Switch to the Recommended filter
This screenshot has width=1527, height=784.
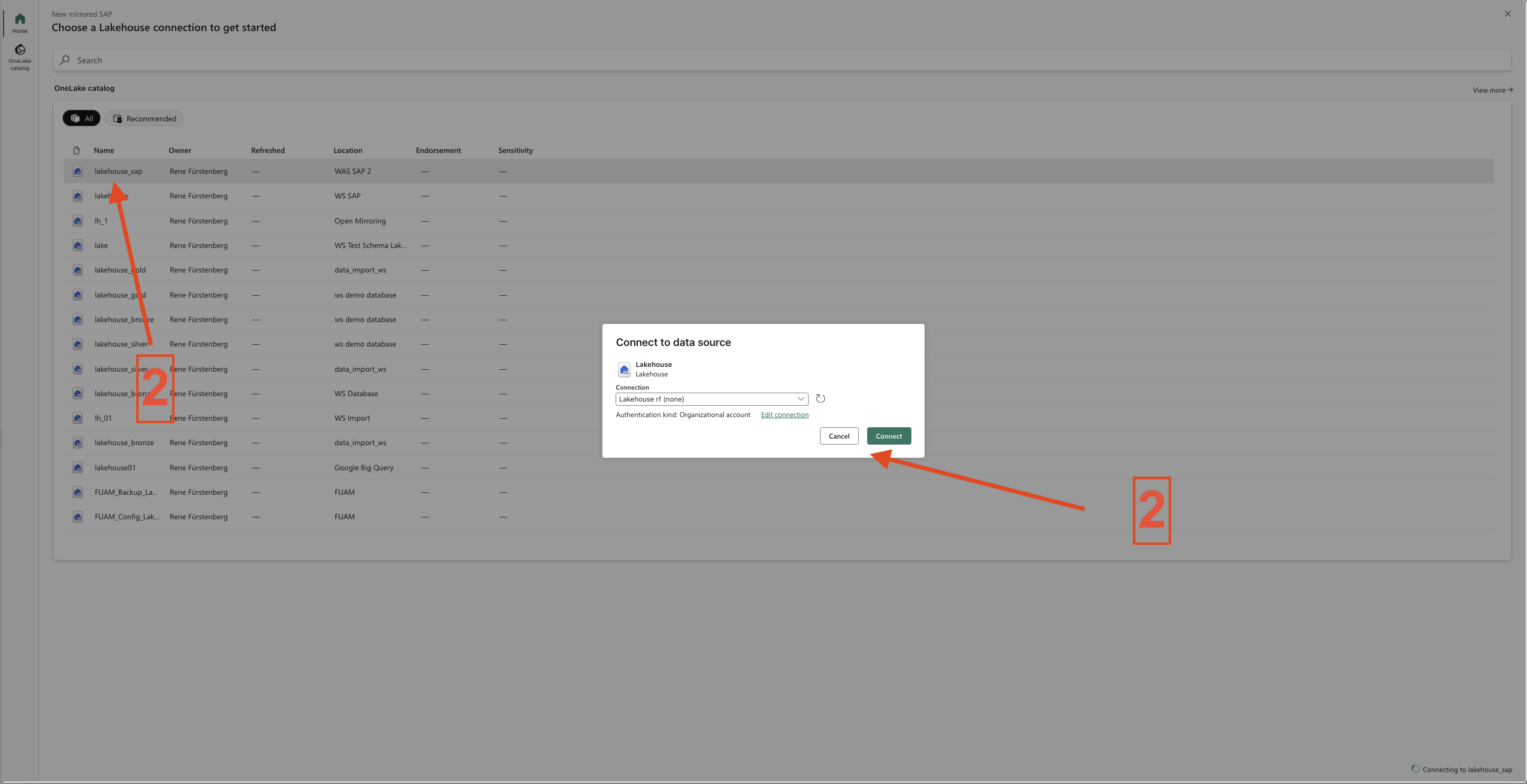[x=145, y=118]
